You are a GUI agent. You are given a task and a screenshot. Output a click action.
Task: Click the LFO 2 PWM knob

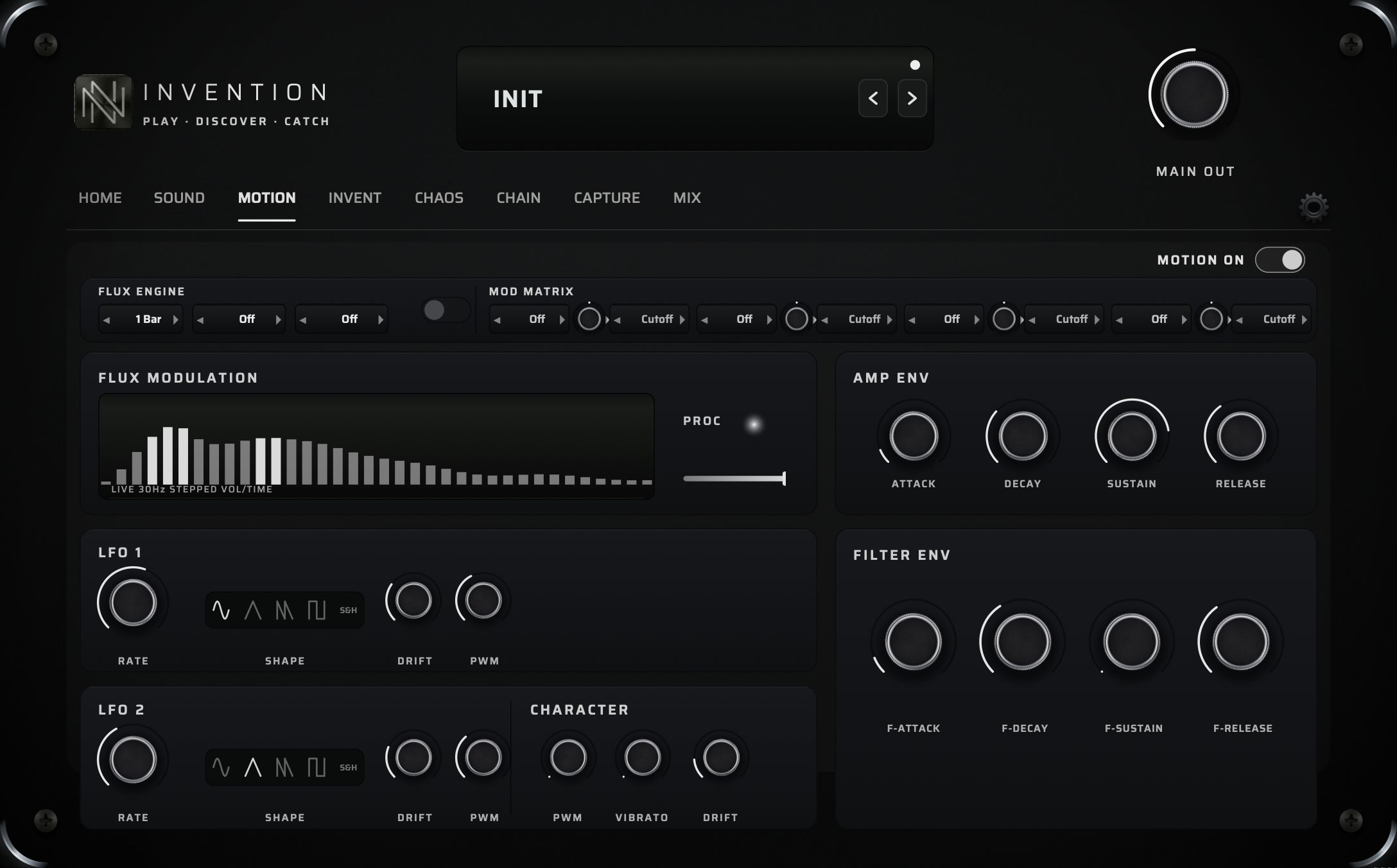pyautogui.click(x=483, y=758)
